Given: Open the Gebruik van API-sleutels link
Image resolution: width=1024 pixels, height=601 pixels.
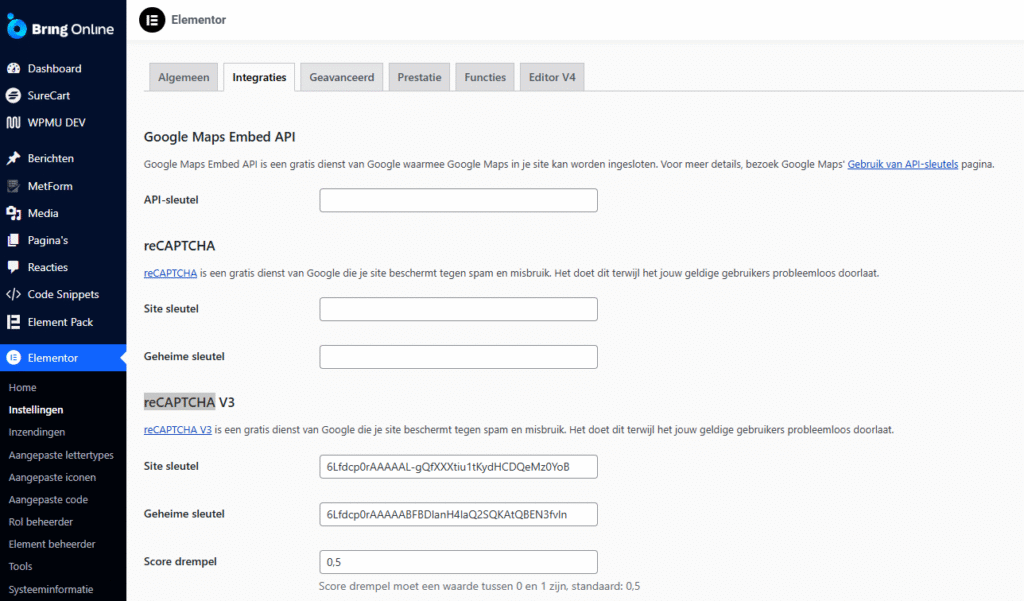Looking at the screenshot, I should pyautogui.click(x=902, y=164).
